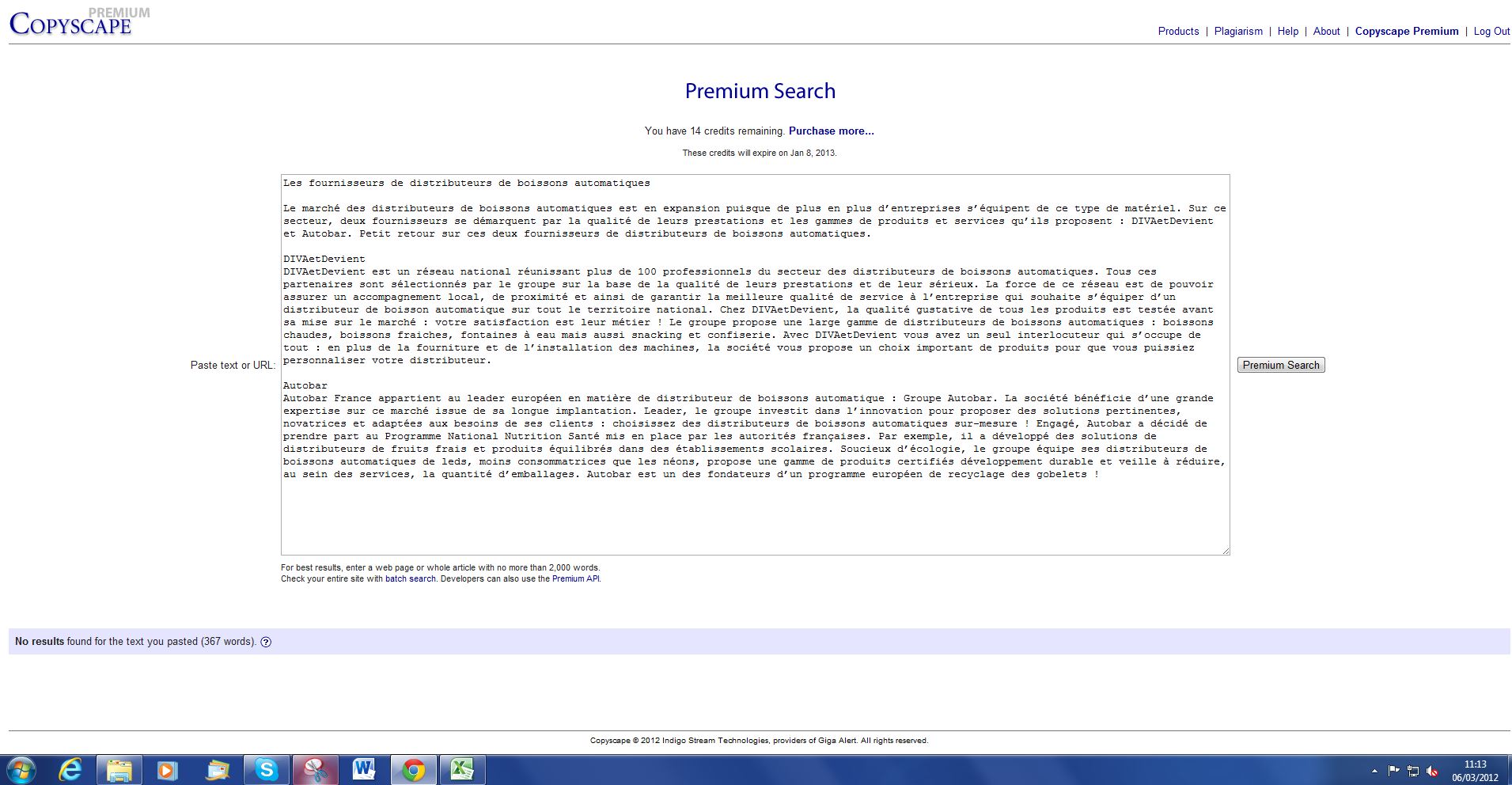Open the batch search link
1512x785 pixels.
(x=410, y=579)
